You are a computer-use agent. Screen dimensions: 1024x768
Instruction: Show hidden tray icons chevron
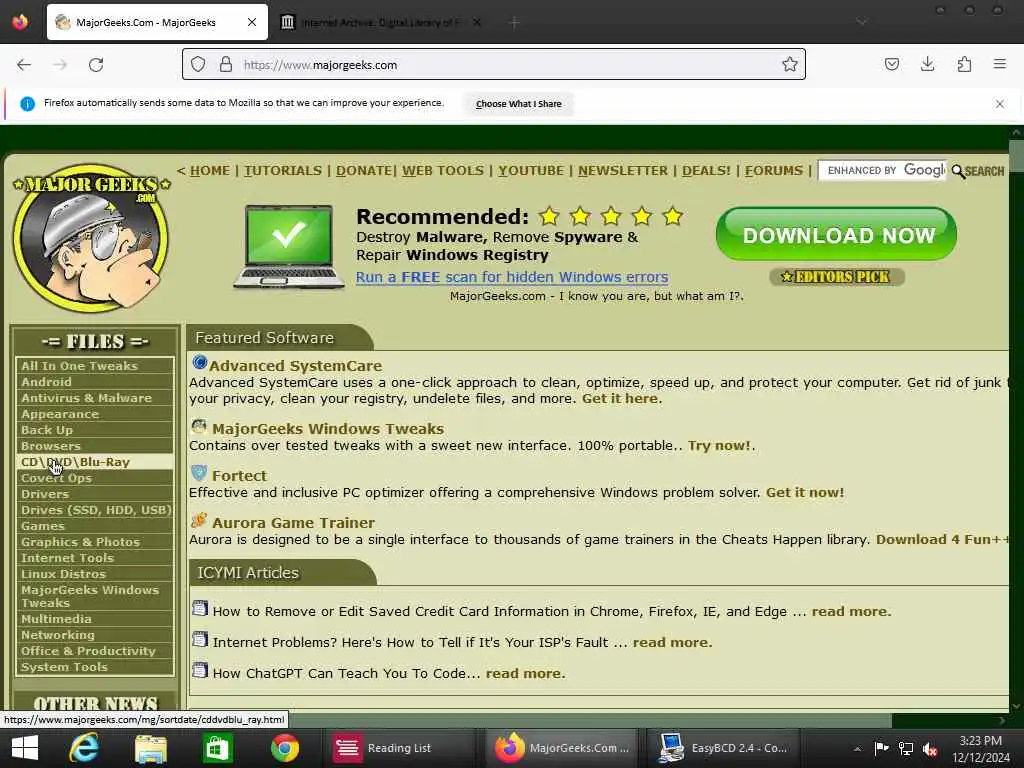pos(857,748)
